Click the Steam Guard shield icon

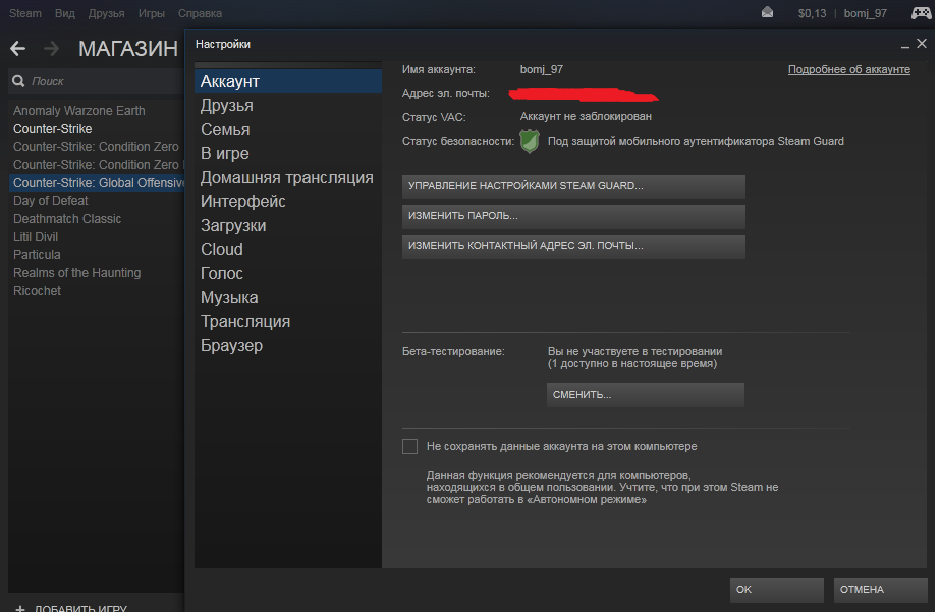pos(529,142)
